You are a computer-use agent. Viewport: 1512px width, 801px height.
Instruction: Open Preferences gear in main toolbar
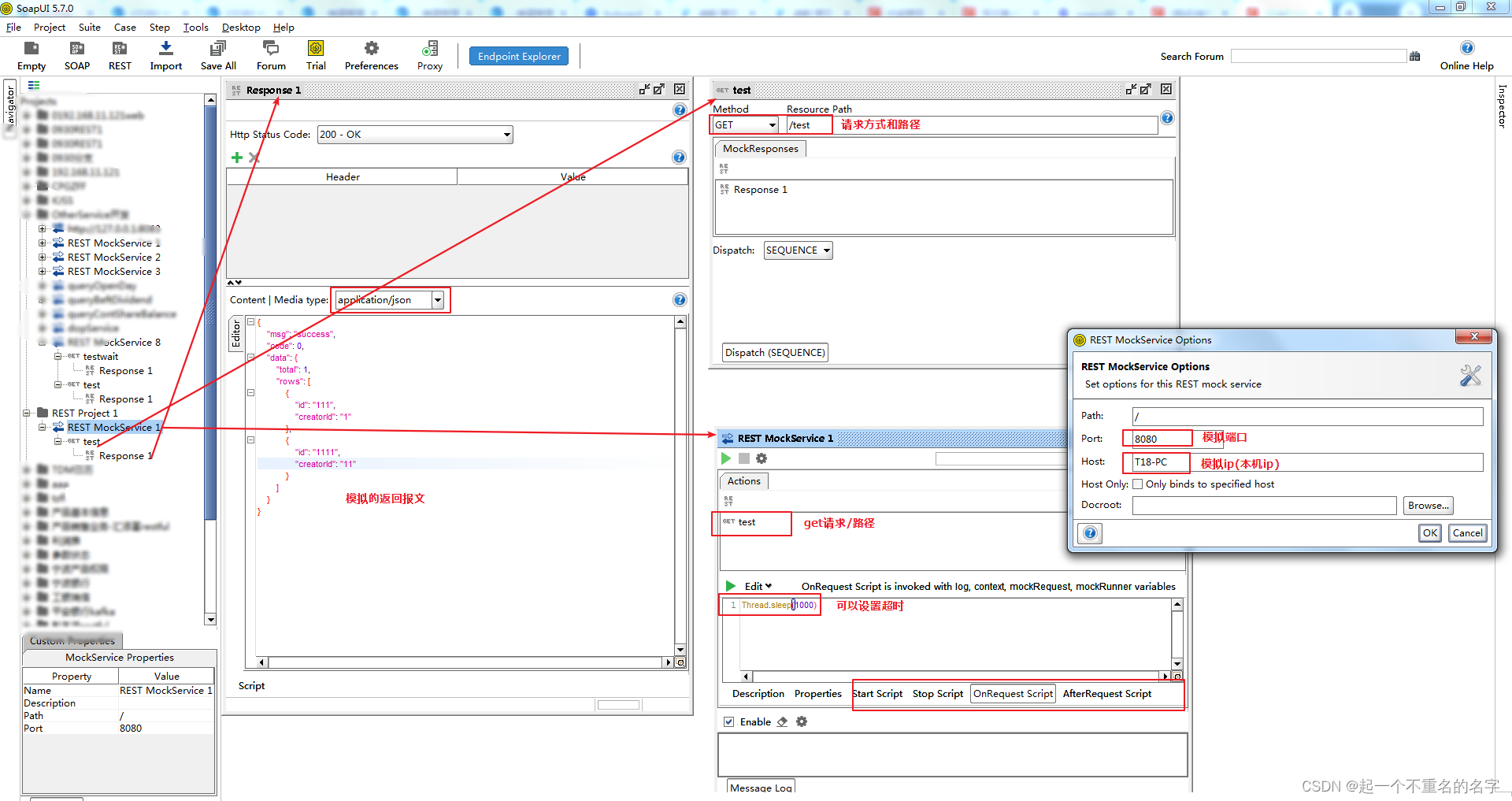(x=371, y=49)
